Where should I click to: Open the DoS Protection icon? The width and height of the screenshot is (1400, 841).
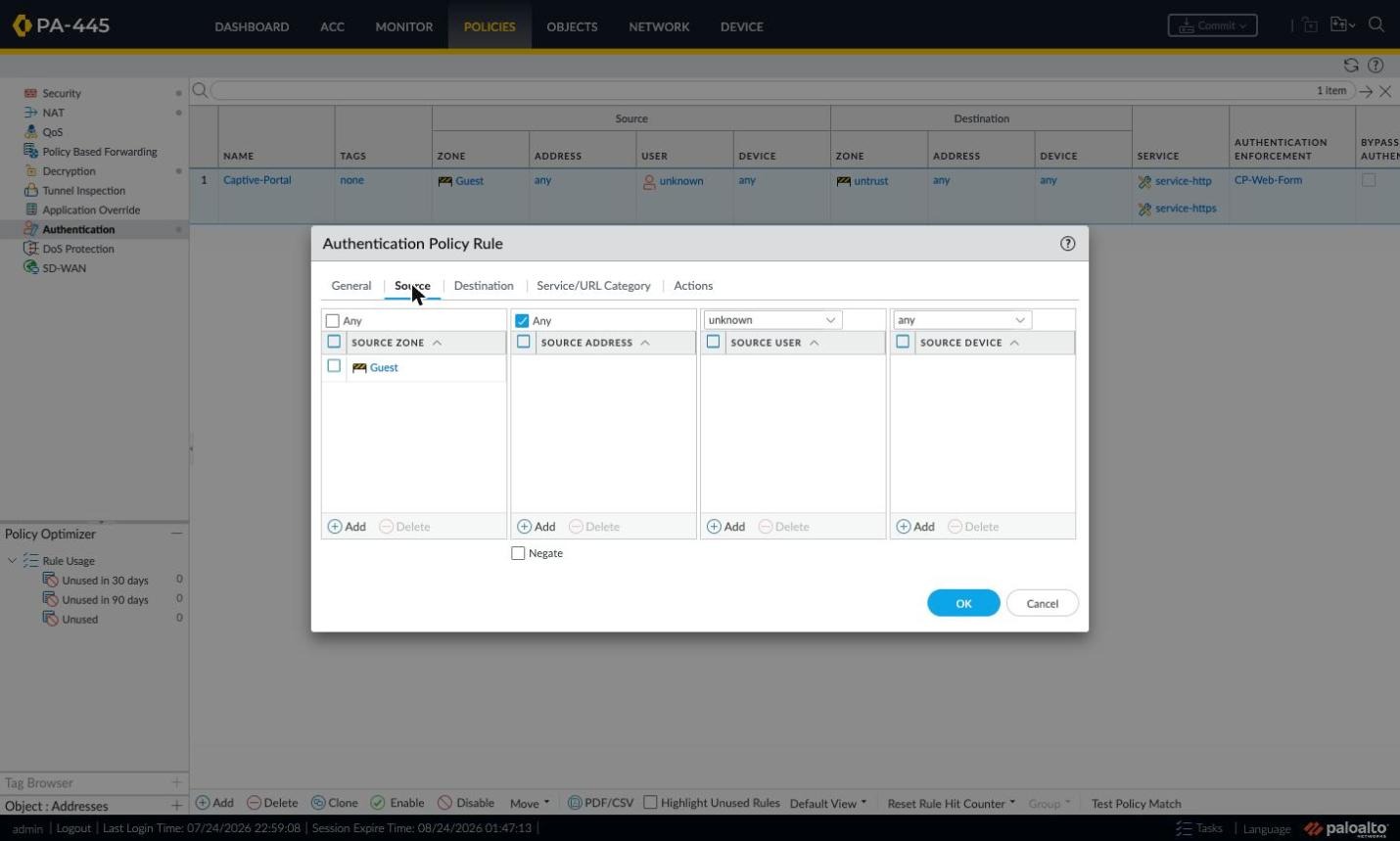pos(30,249)
